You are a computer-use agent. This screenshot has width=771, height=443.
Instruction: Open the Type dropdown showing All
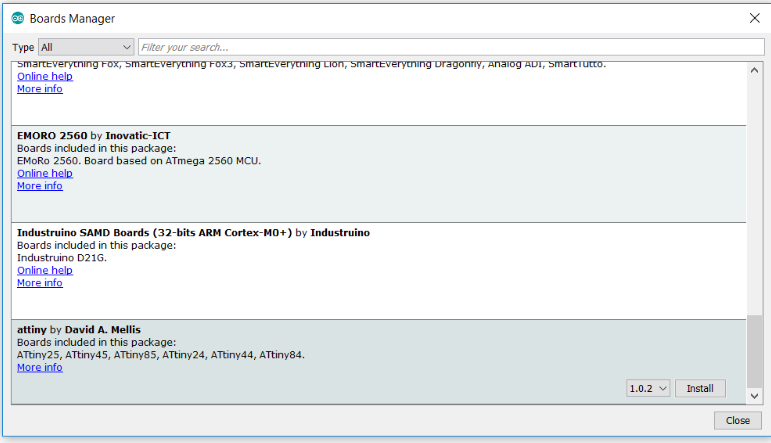(x=86, y=47)
